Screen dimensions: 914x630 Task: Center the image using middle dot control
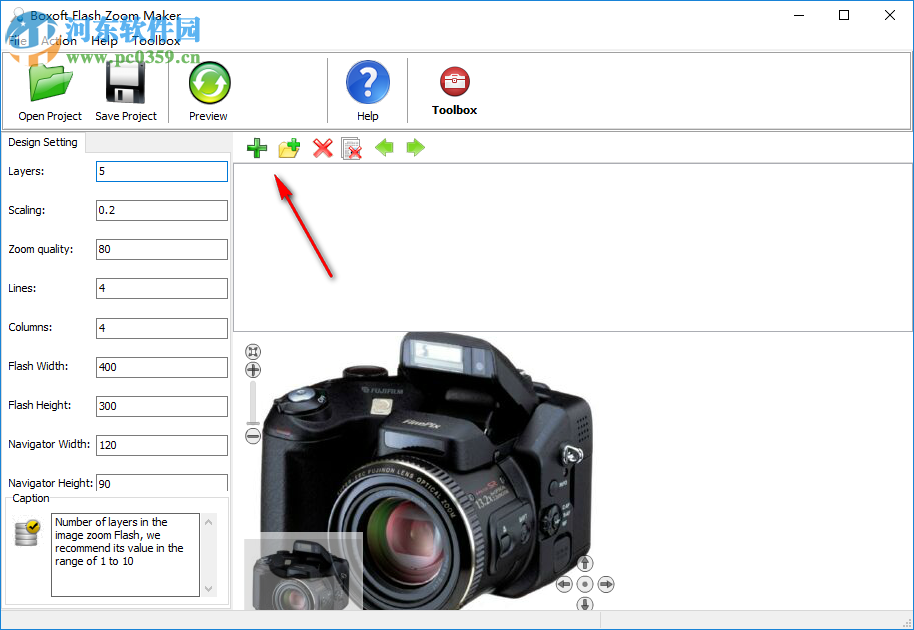pos(584,584)
